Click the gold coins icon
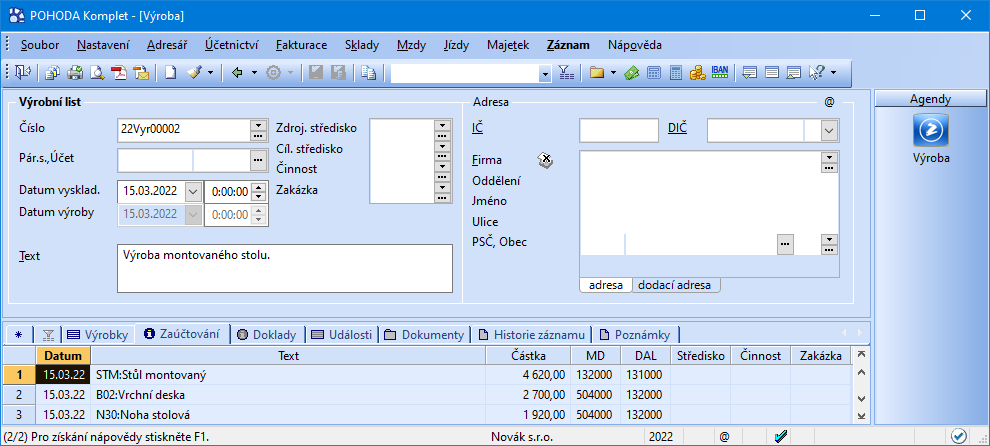The width and height of the screenshot is (990, 446). coord(697,73)
